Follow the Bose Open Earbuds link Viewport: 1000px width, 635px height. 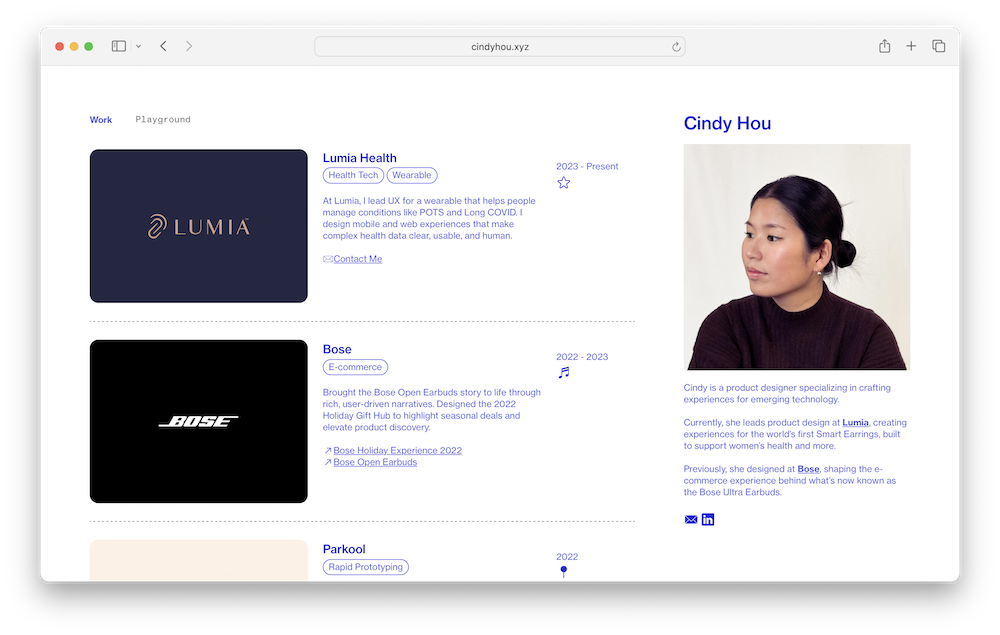(x=375, y=463)
